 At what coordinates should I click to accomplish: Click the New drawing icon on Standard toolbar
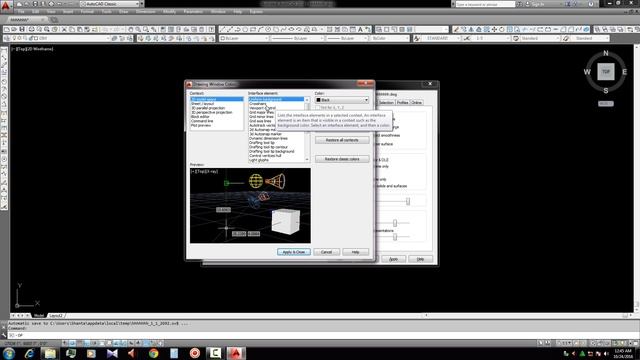coord(7,29)
